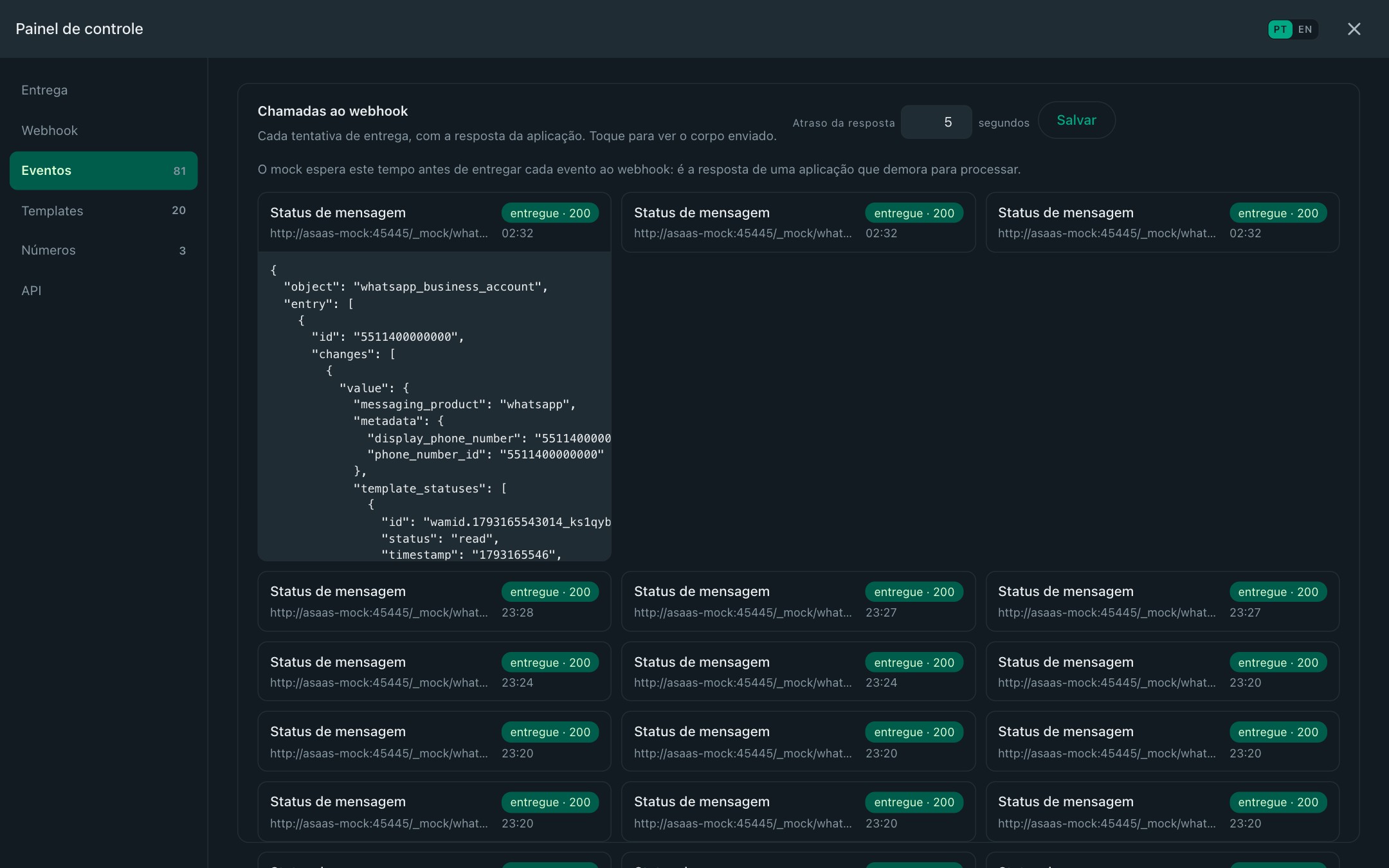Click the Eventos count badge 81
1389x868 pixels.
pyautogui.click(x=179, y=171)
